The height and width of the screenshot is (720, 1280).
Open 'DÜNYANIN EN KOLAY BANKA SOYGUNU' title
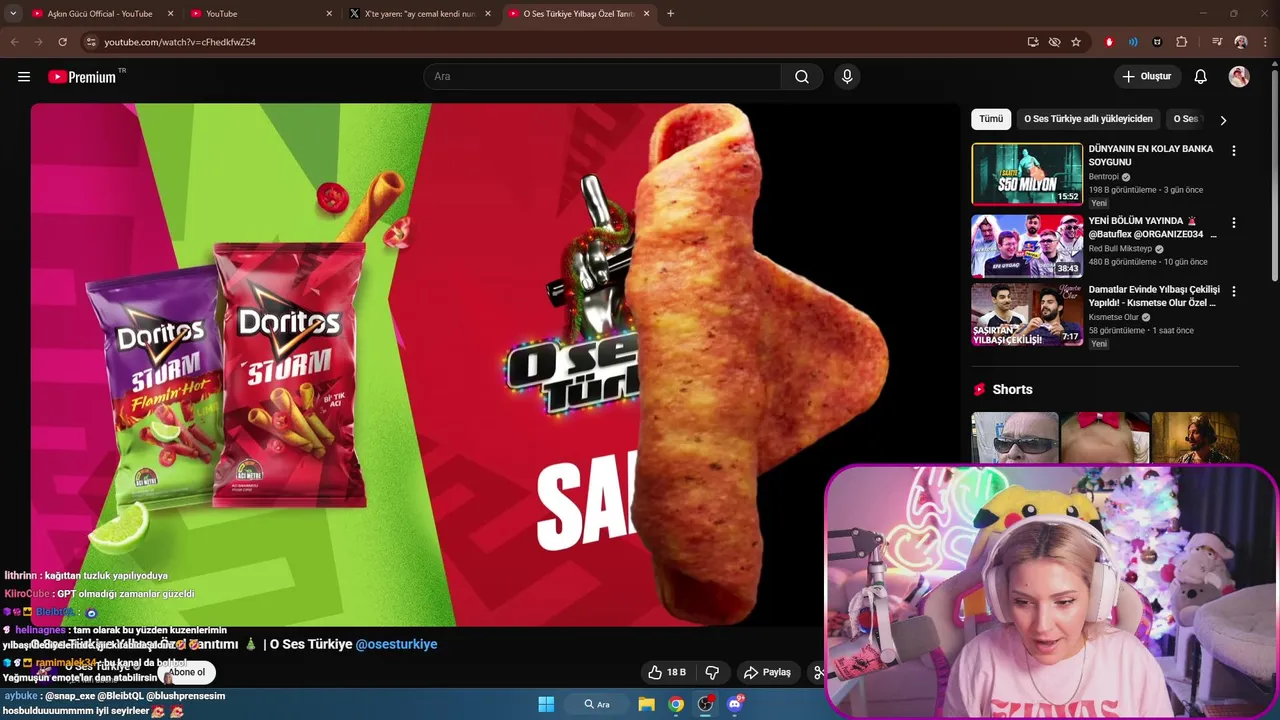[1151, 155]
